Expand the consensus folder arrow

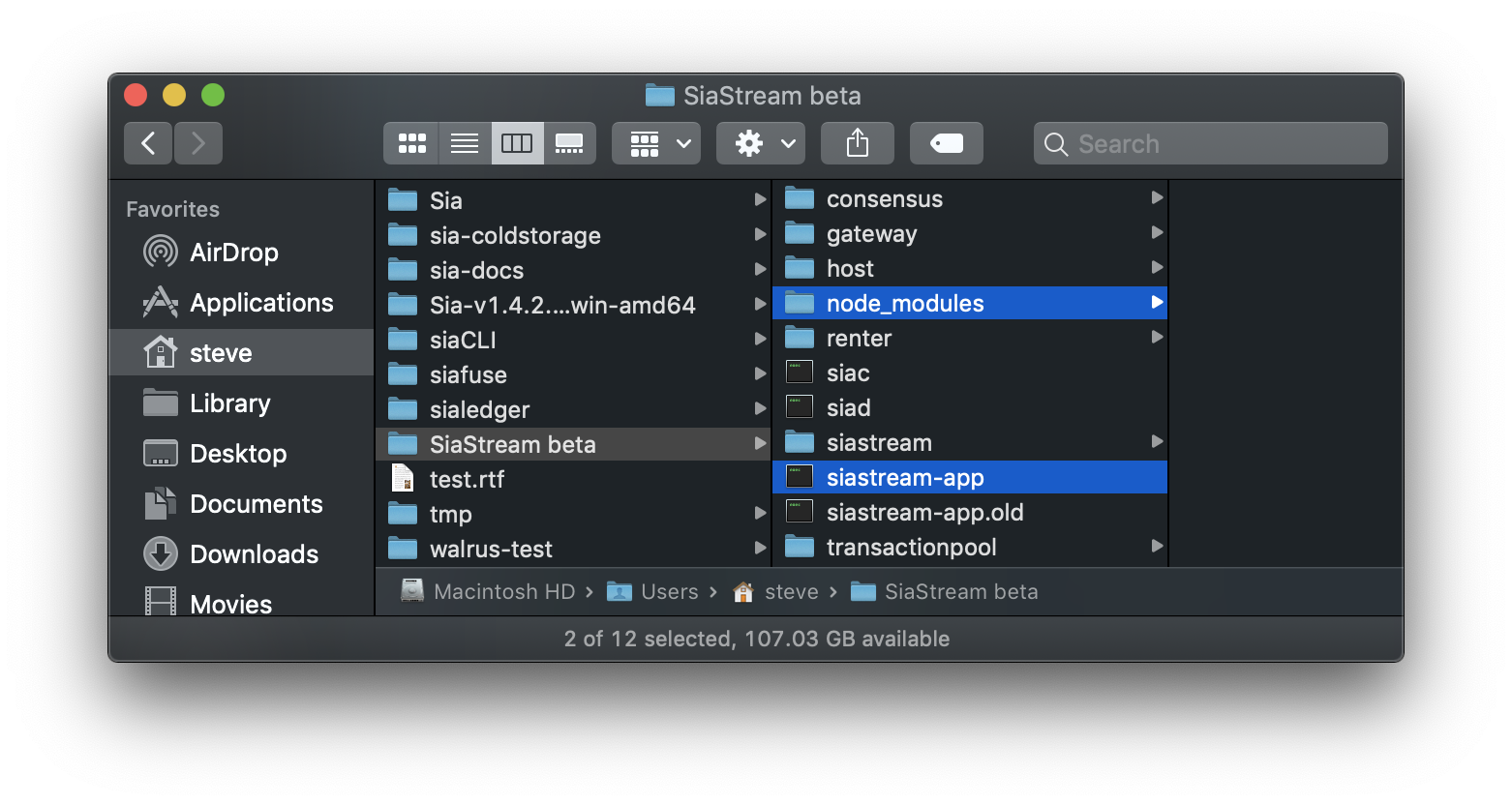[x=1157, y=197]
